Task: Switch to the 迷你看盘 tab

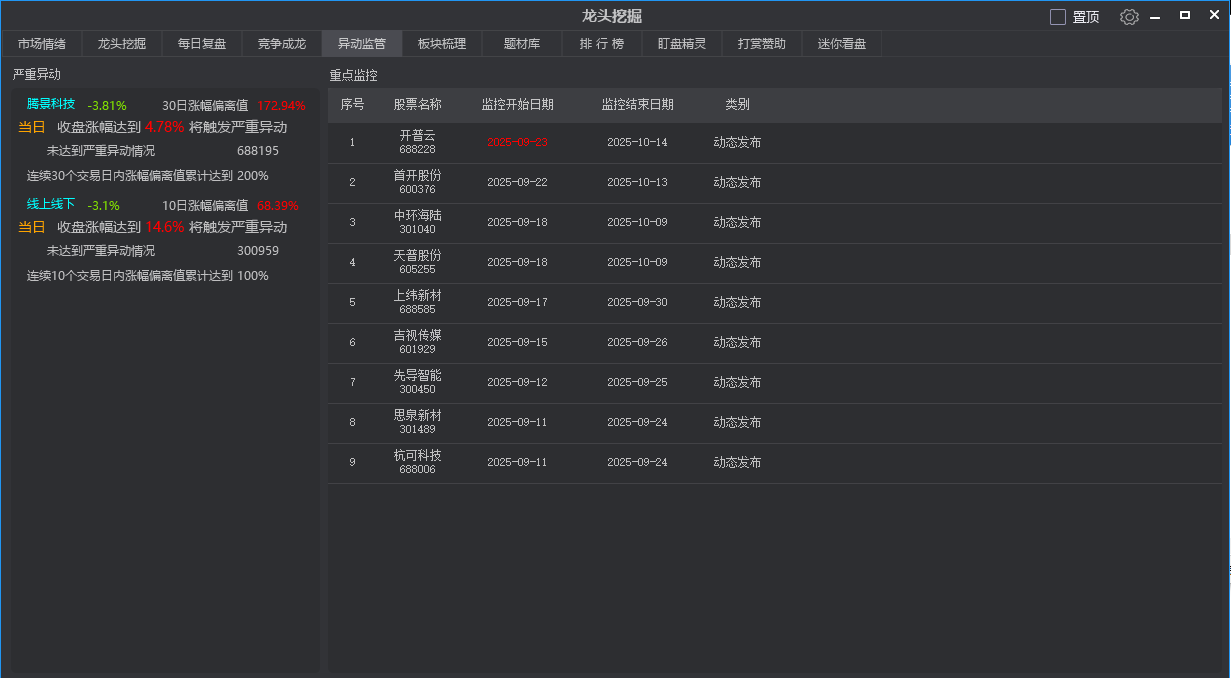Action: click(x=841, y=43)
